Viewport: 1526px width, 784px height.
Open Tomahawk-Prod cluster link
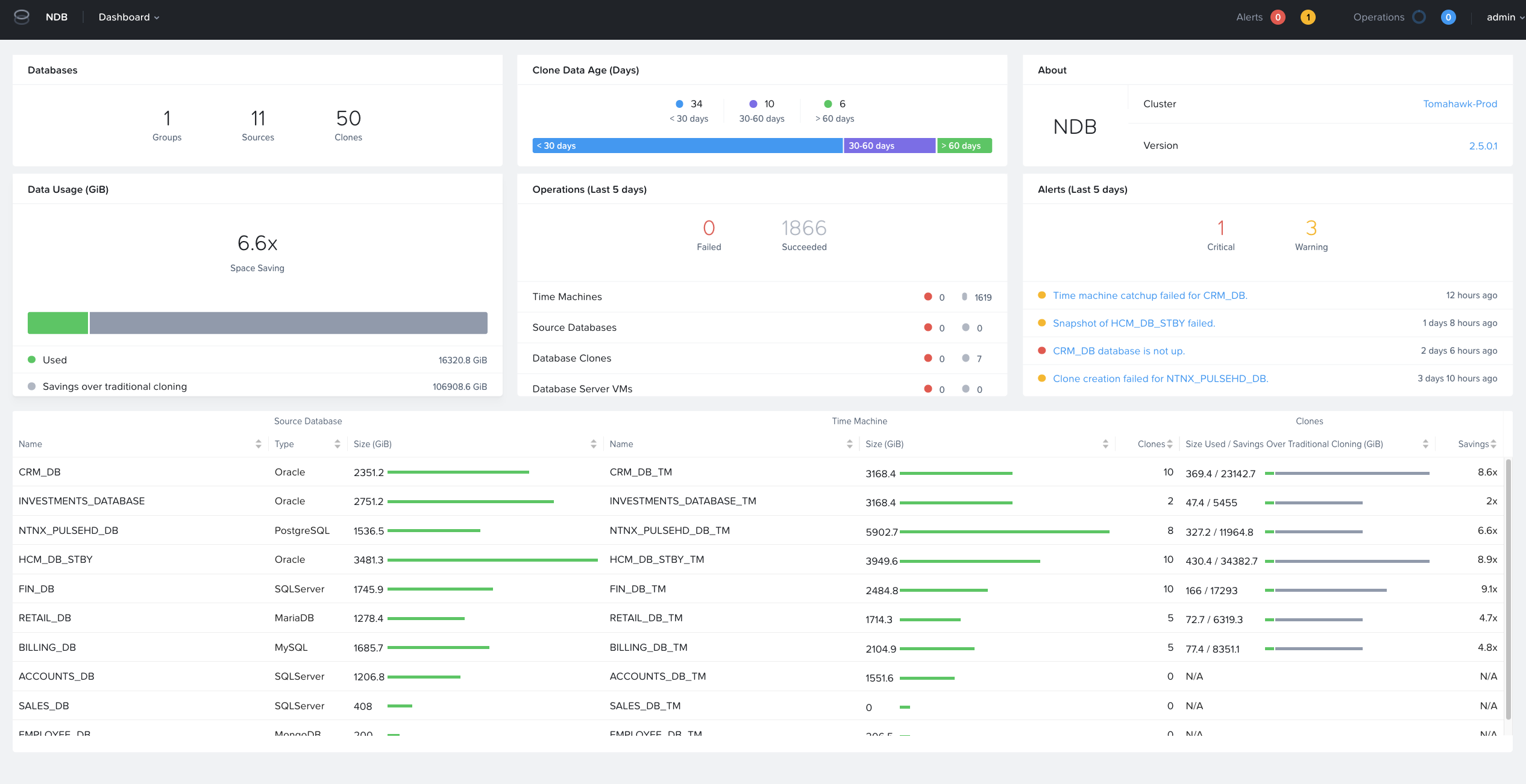(x=1460, y=104)
